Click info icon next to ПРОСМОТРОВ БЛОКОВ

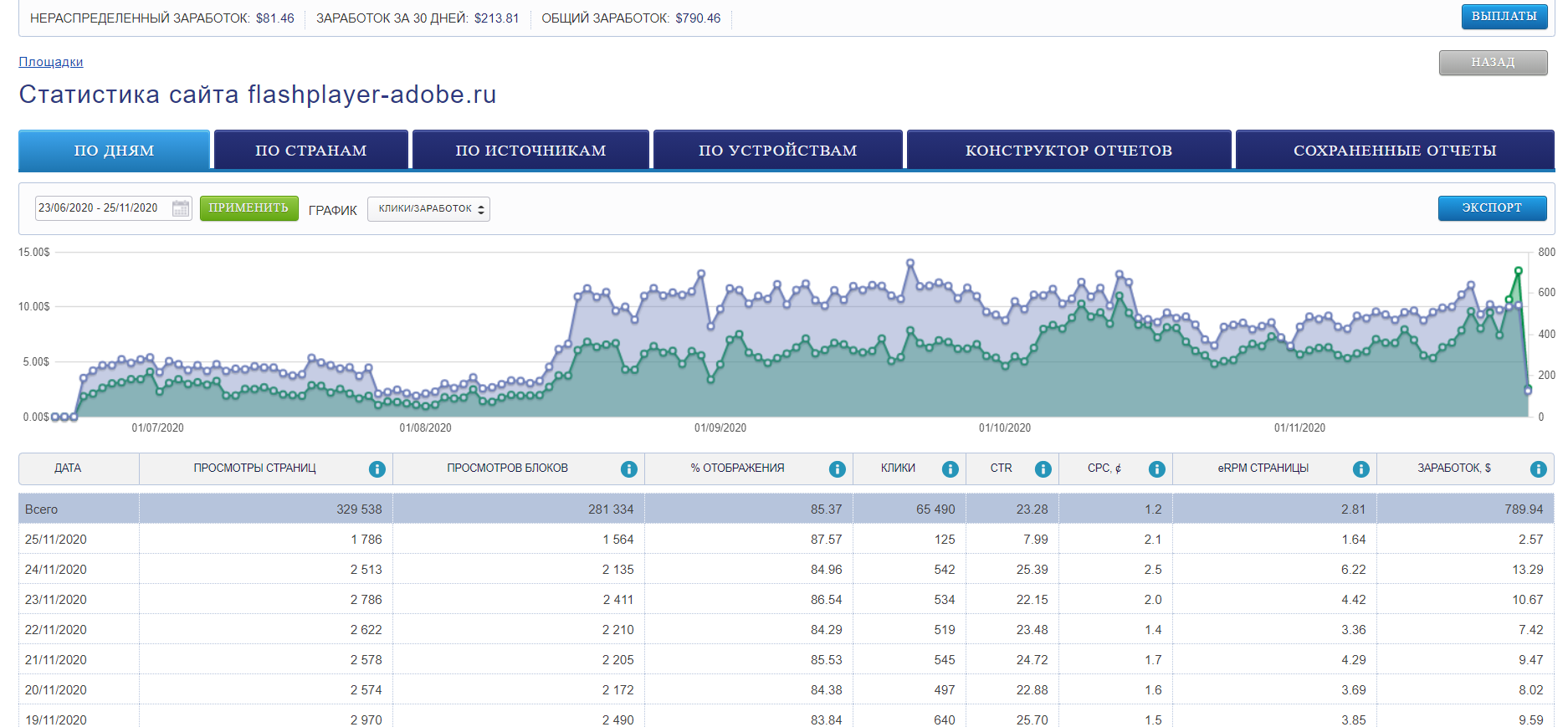[x=629, y=469]
